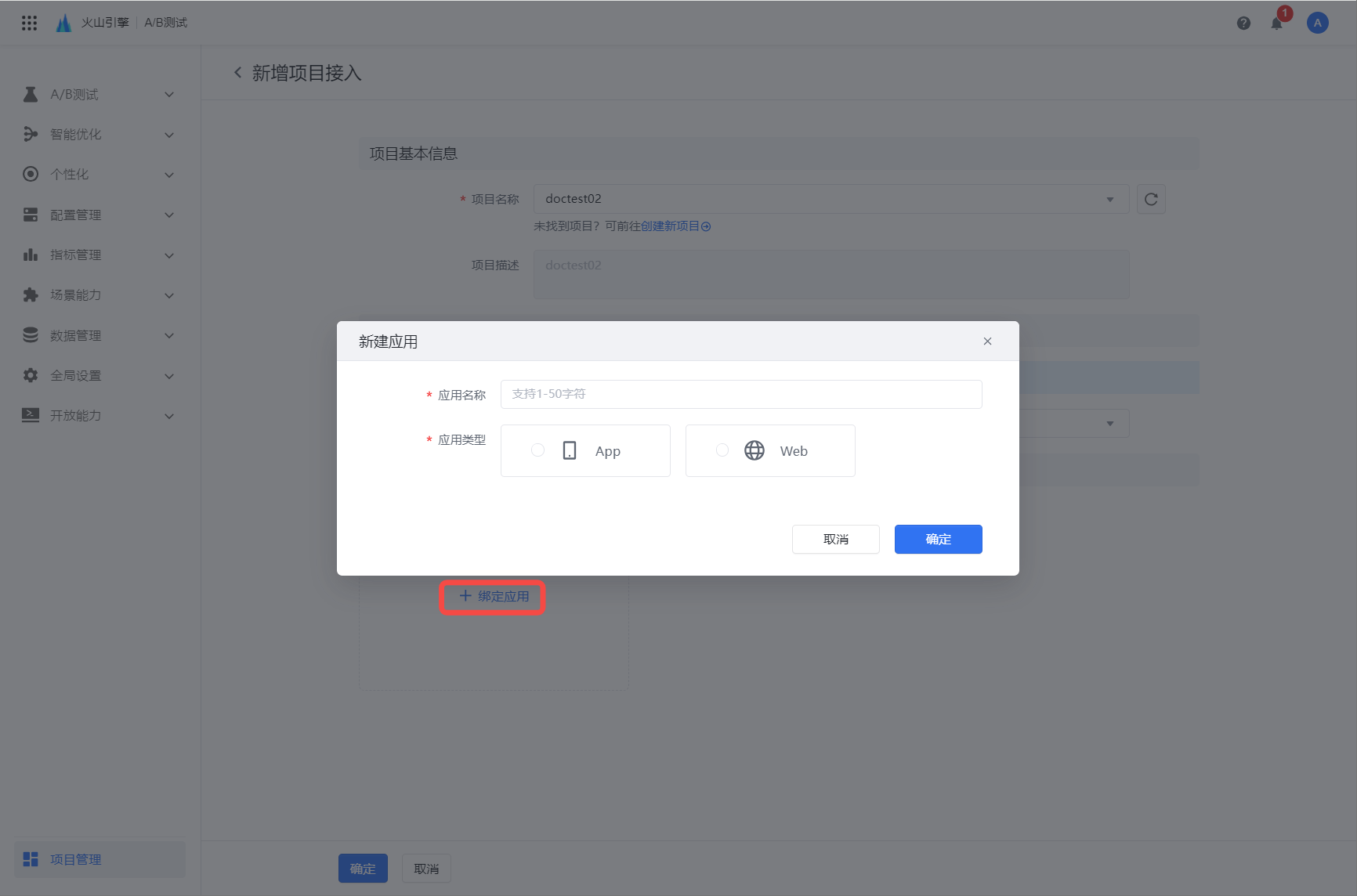
Task: Expand the 数据管理 sidebar menu
Action: [169, 335]
